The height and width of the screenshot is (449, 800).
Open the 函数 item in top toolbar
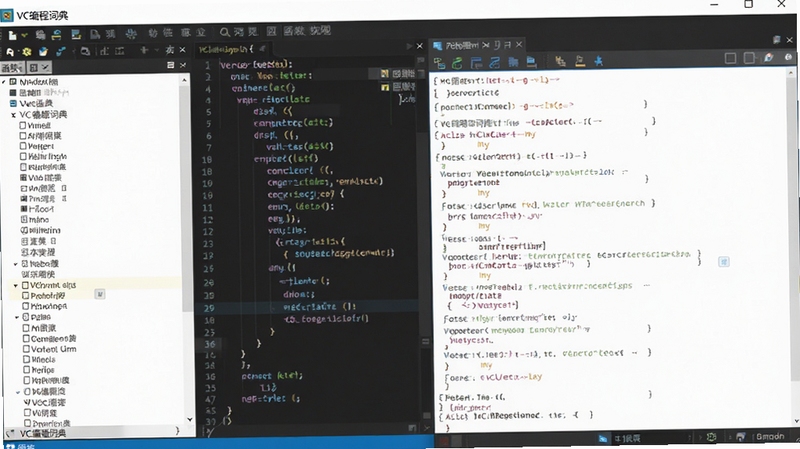(x=294, y=31)
